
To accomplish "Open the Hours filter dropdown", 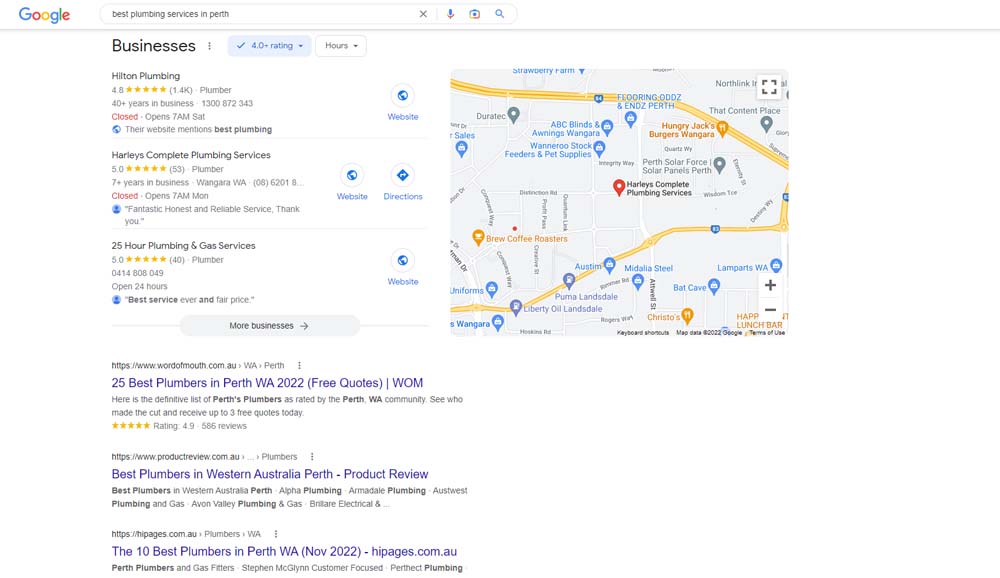I will [341, 46].
